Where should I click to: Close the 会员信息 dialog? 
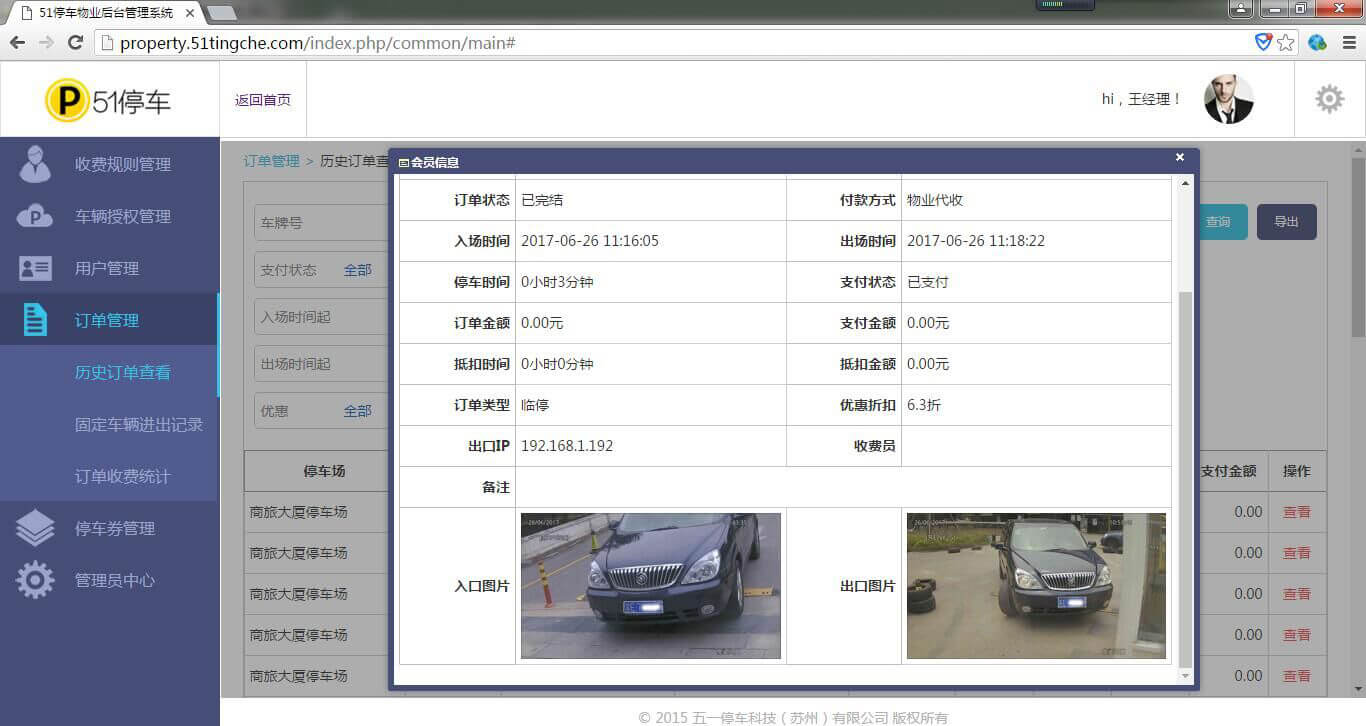1180,157
